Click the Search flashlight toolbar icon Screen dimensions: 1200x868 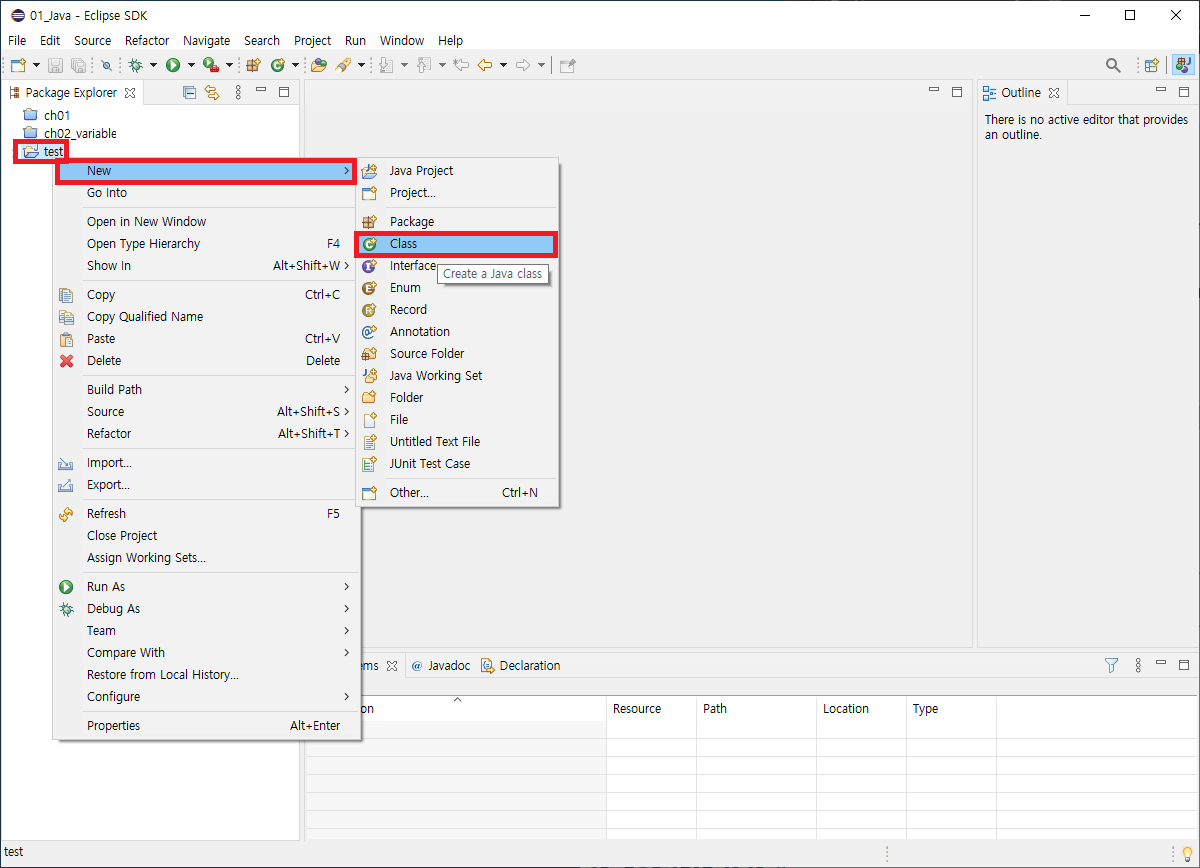click(x=343, y=65)
